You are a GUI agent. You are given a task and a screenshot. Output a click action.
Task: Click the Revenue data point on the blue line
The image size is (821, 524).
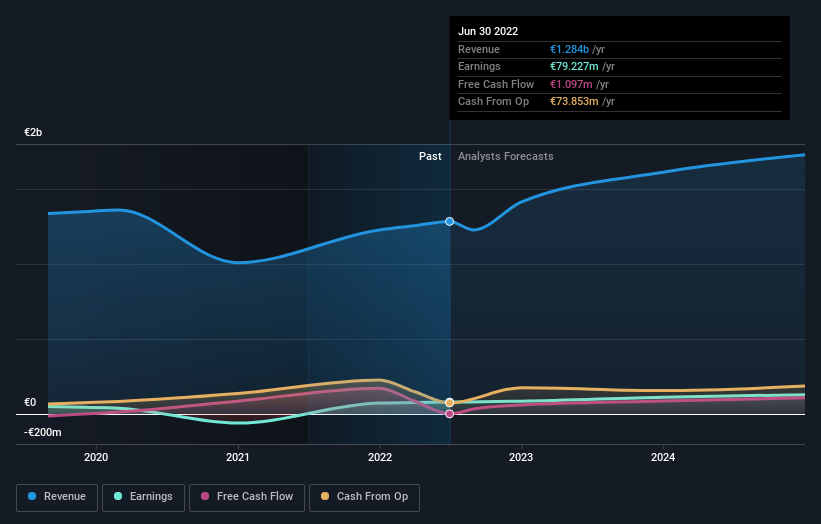(x=449, y=221)
